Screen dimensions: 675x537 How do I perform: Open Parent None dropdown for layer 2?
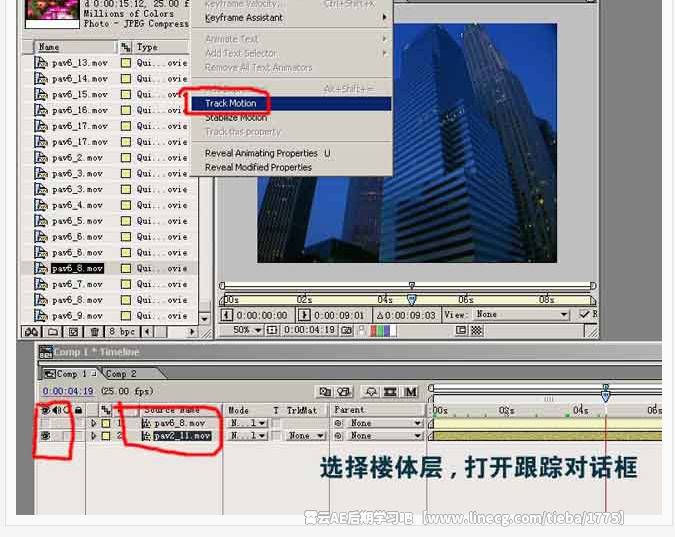click(x=384, y=436)
